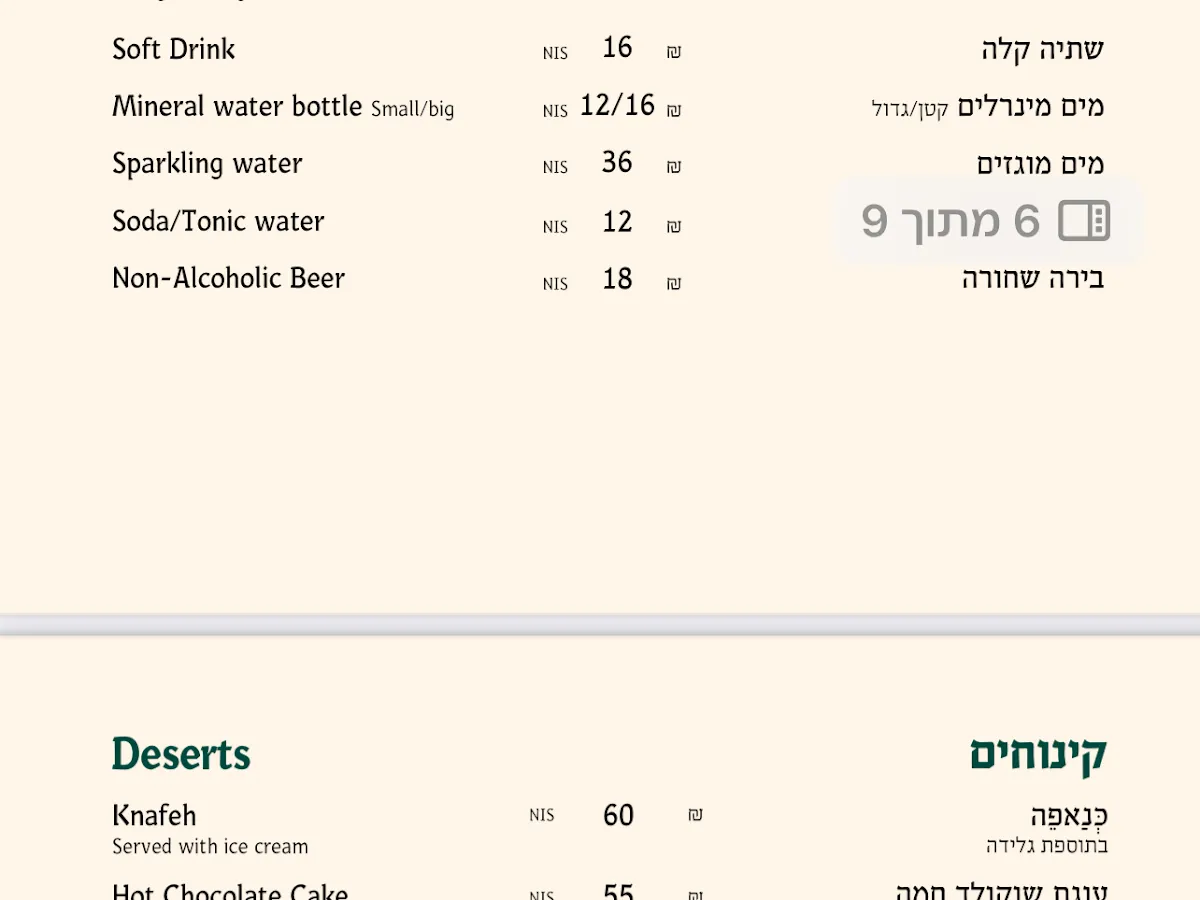This screenshot has height=900, width=1200.
Task: Click the "Soda/Tonic water" item
Action: click(218, 221)
